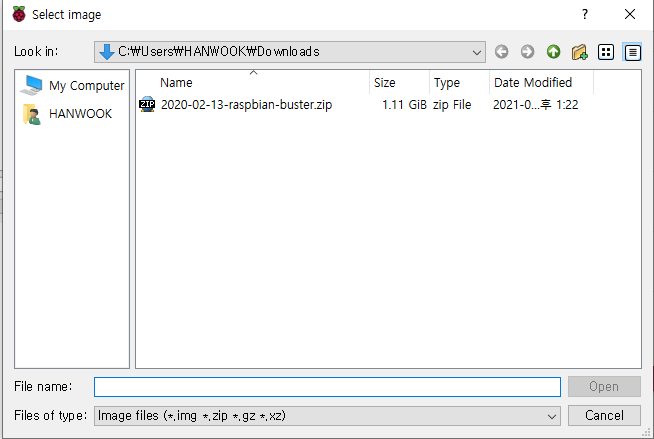
Task: Switch to Detail View icon
Action: (632, 52)
